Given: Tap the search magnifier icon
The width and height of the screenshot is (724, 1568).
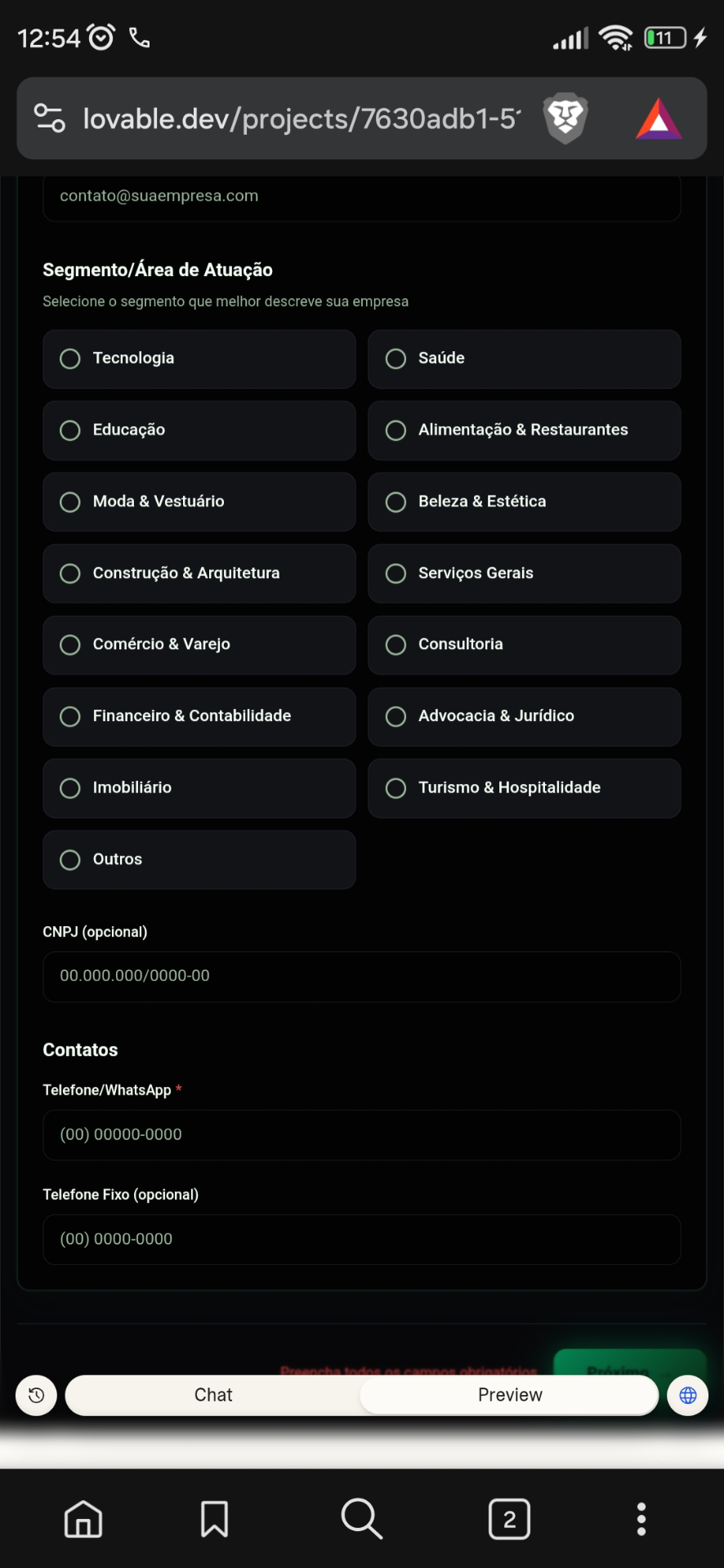Looking at the screenshot, I should tap(362, 1519).
